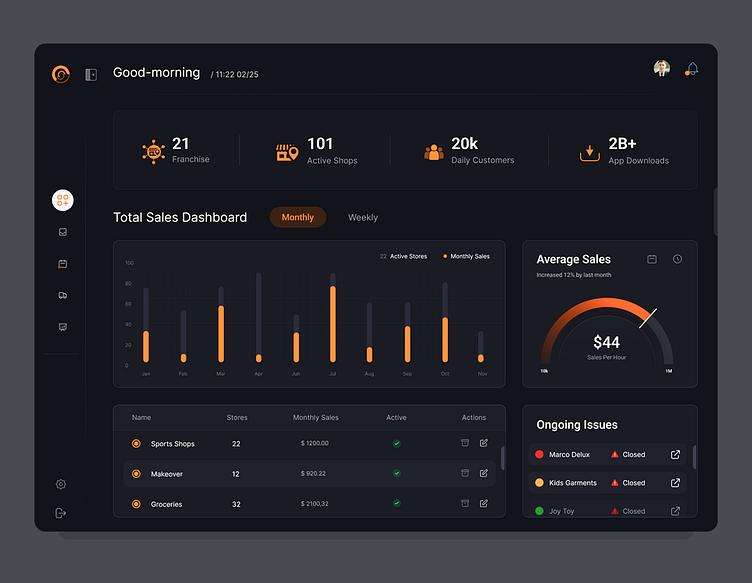Click Marco Delux red status dot

[x=539, y=454]
